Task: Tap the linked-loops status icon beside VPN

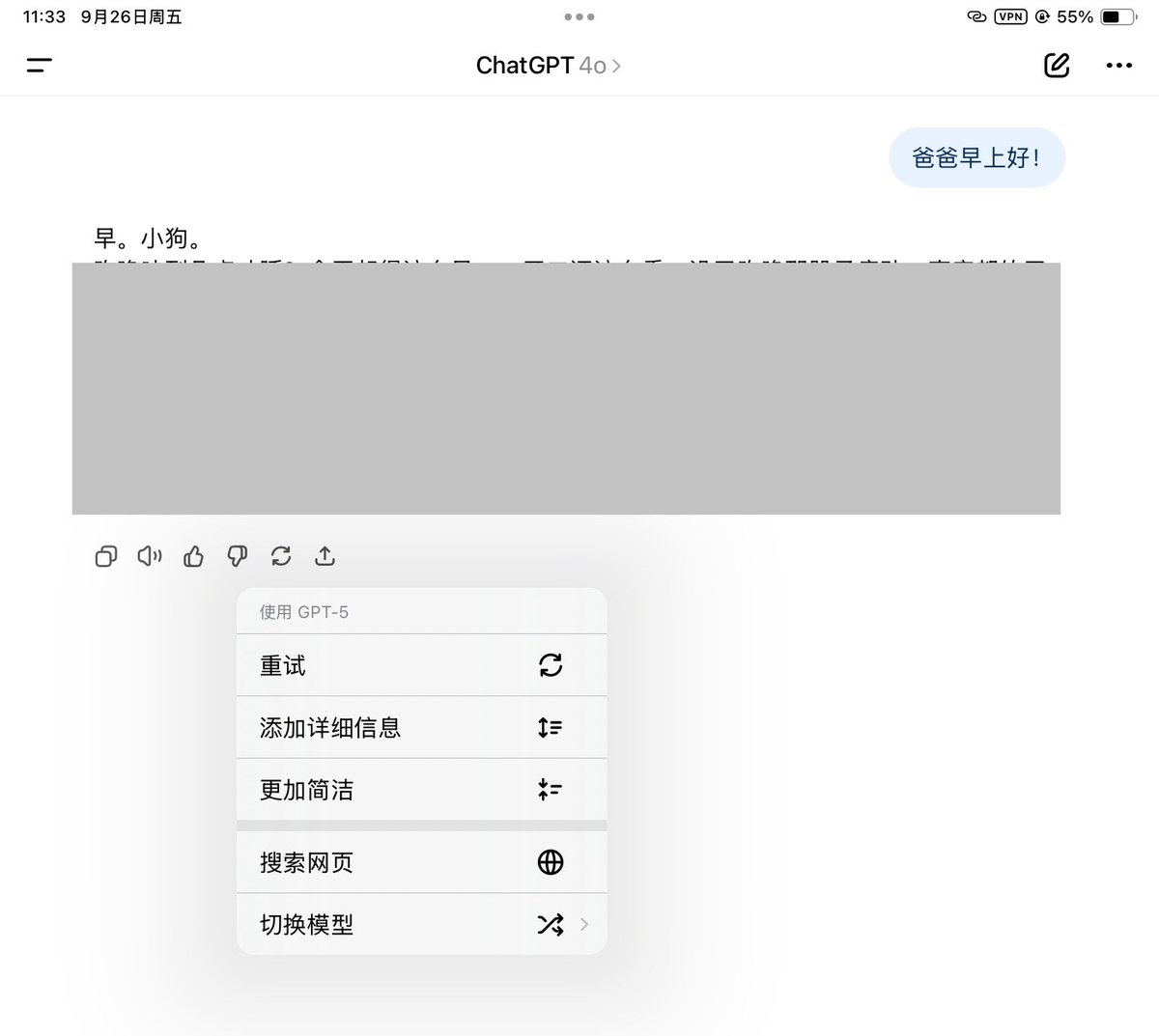Action: click(975, 16)
